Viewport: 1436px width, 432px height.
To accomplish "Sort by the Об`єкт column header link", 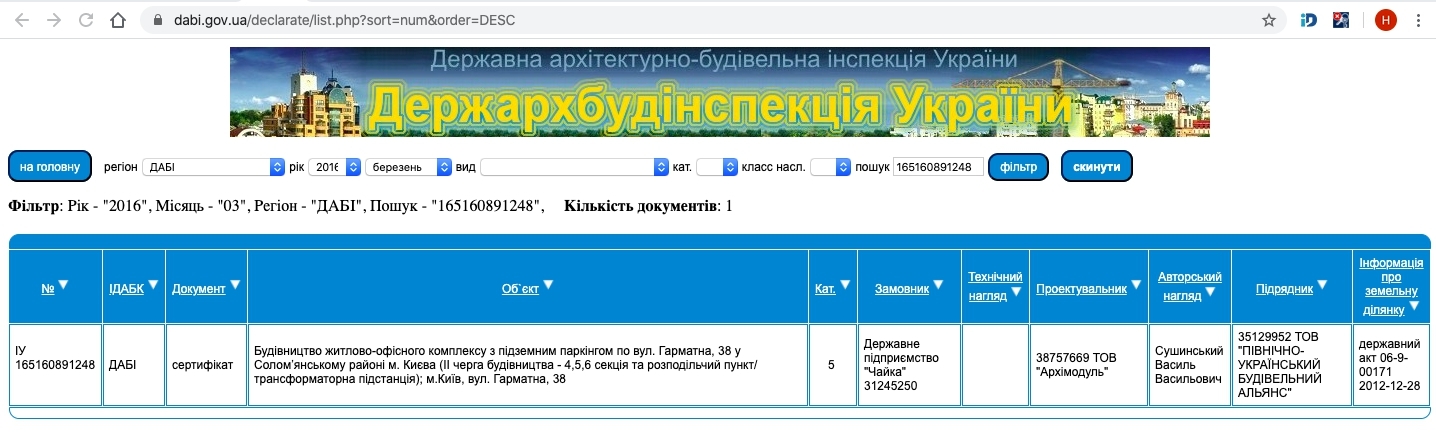I will (520, 288).
